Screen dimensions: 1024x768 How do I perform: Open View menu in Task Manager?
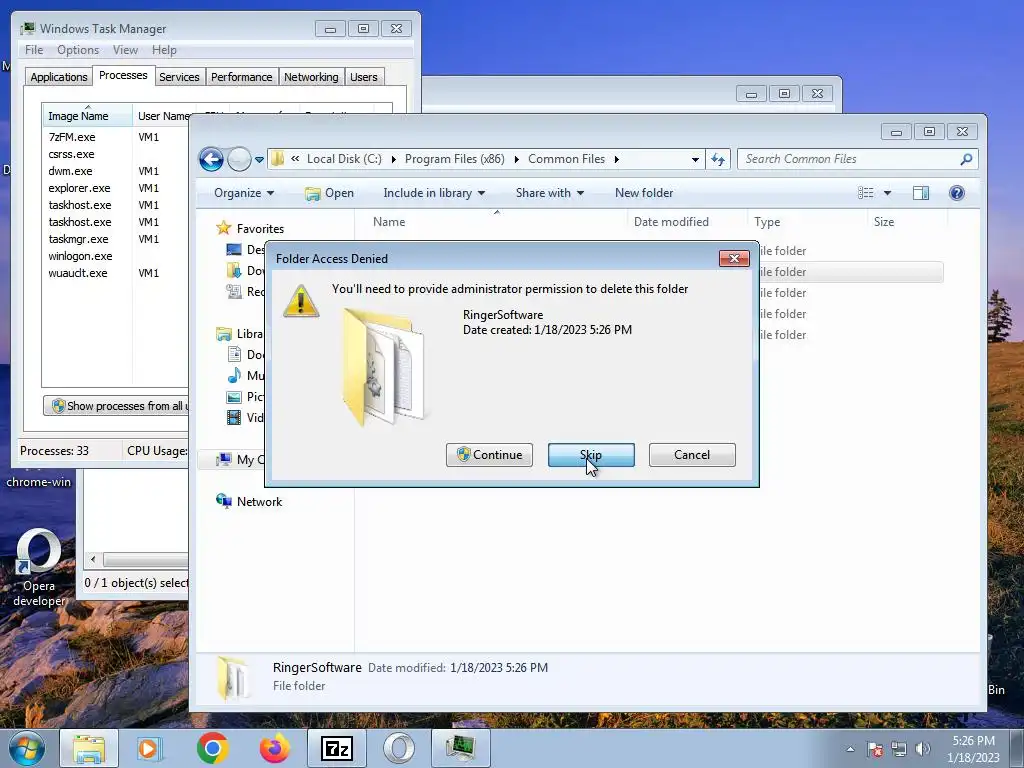pos(125,50)
